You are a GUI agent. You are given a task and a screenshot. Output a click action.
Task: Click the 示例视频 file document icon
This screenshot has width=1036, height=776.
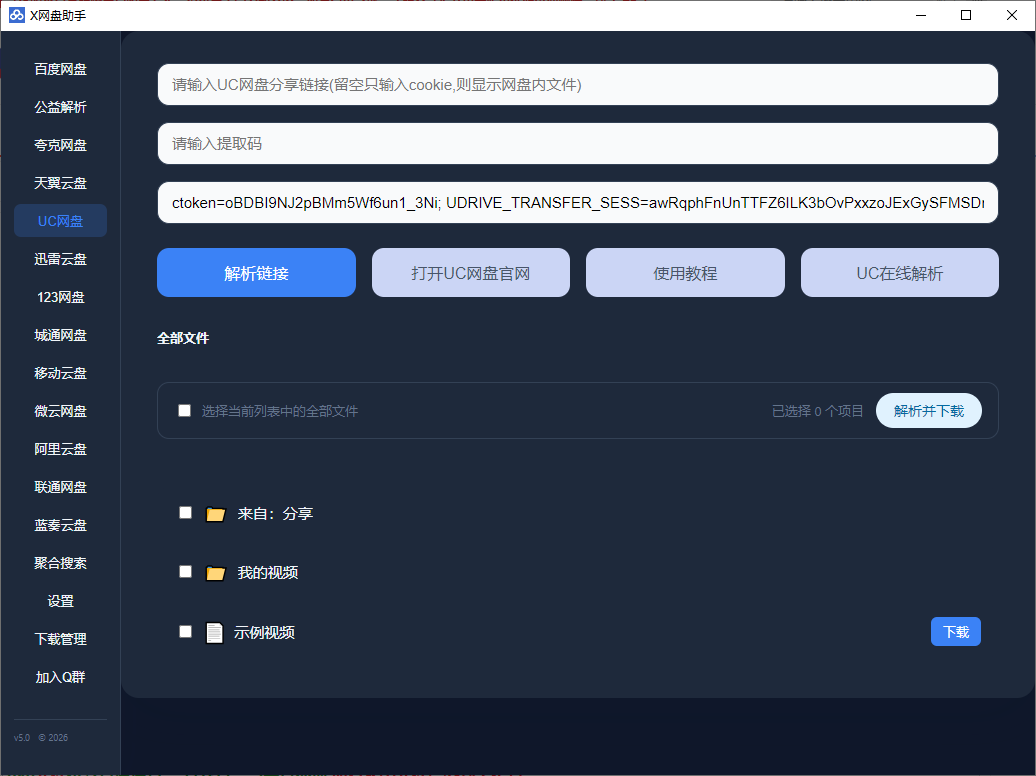[x=214, y=632]
